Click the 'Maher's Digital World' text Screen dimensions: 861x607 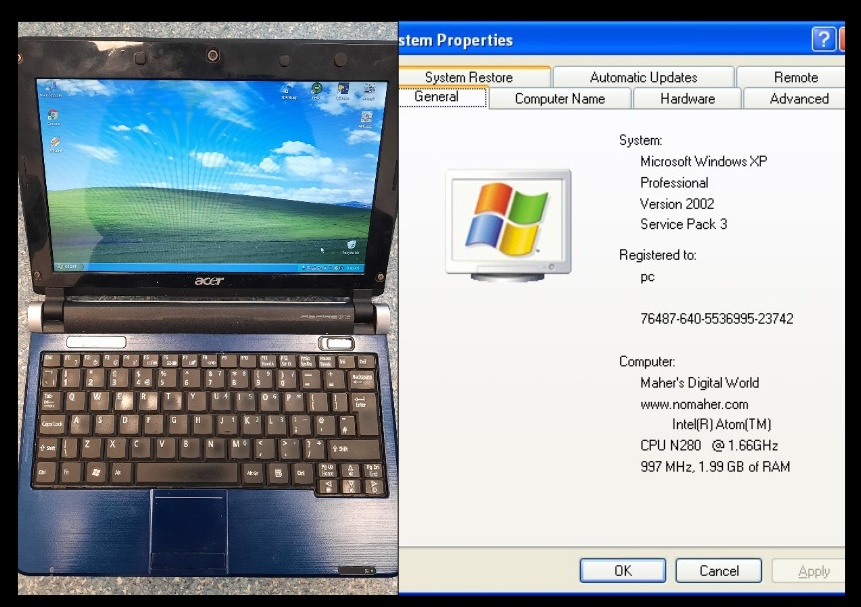click(x=700, y=383)
